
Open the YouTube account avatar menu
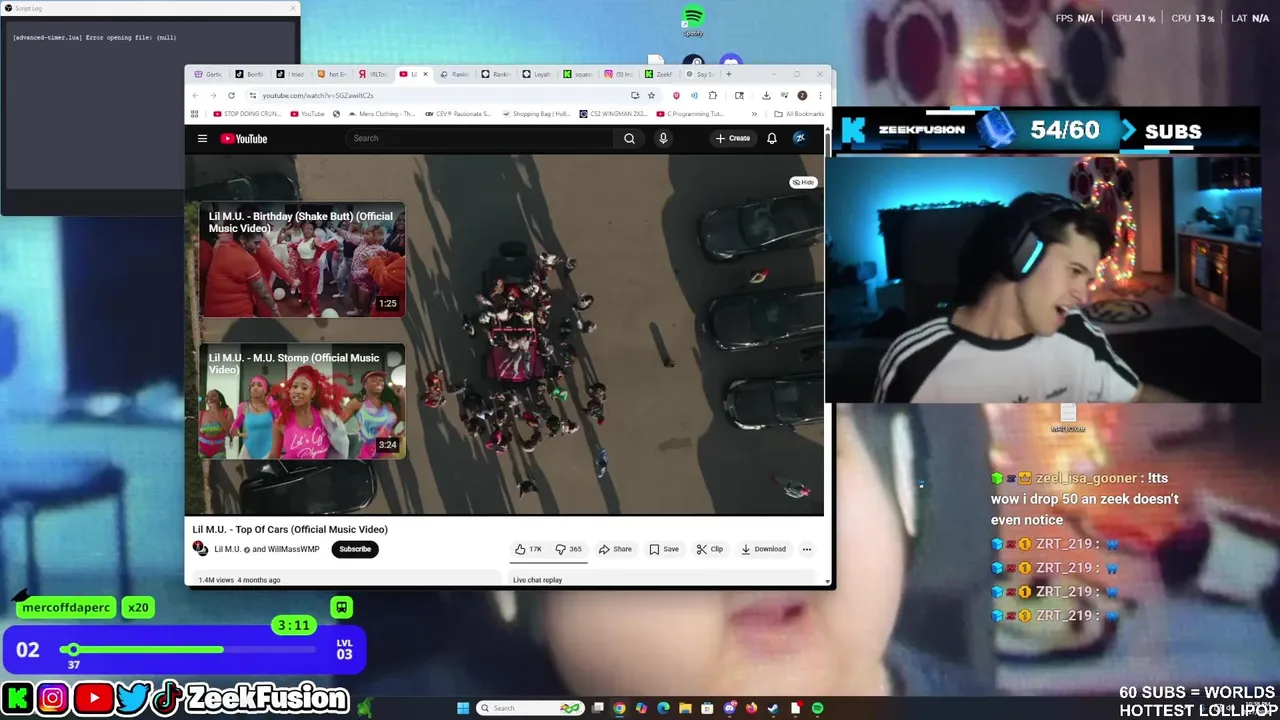point(800,139)
